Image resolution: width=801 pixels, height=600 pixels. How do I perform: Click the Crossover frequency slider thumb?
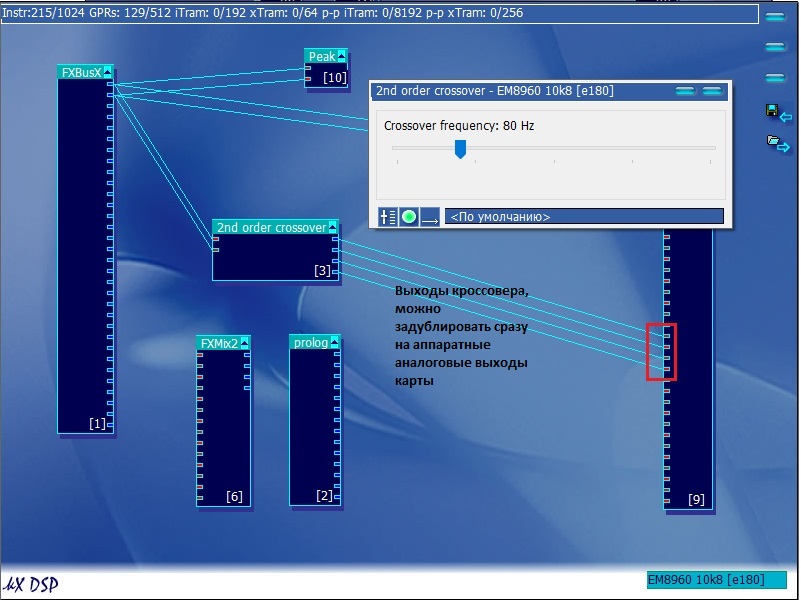point(460,149)
